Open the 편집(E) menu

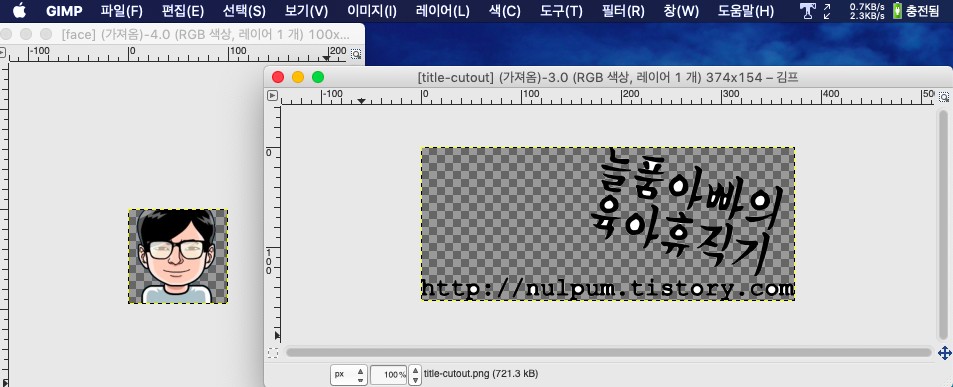(183, 11)
